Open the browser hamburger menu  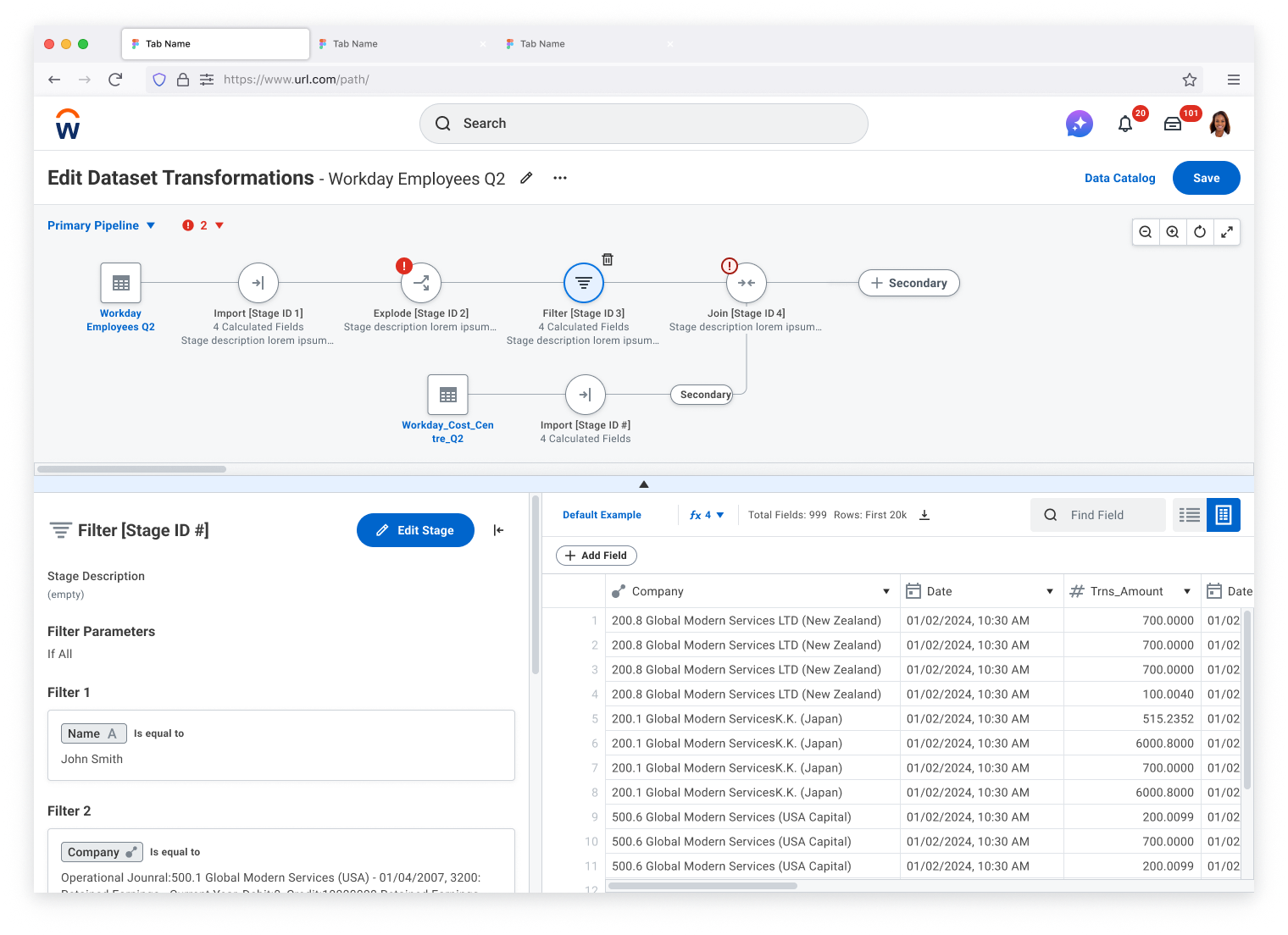(1234, 80)
